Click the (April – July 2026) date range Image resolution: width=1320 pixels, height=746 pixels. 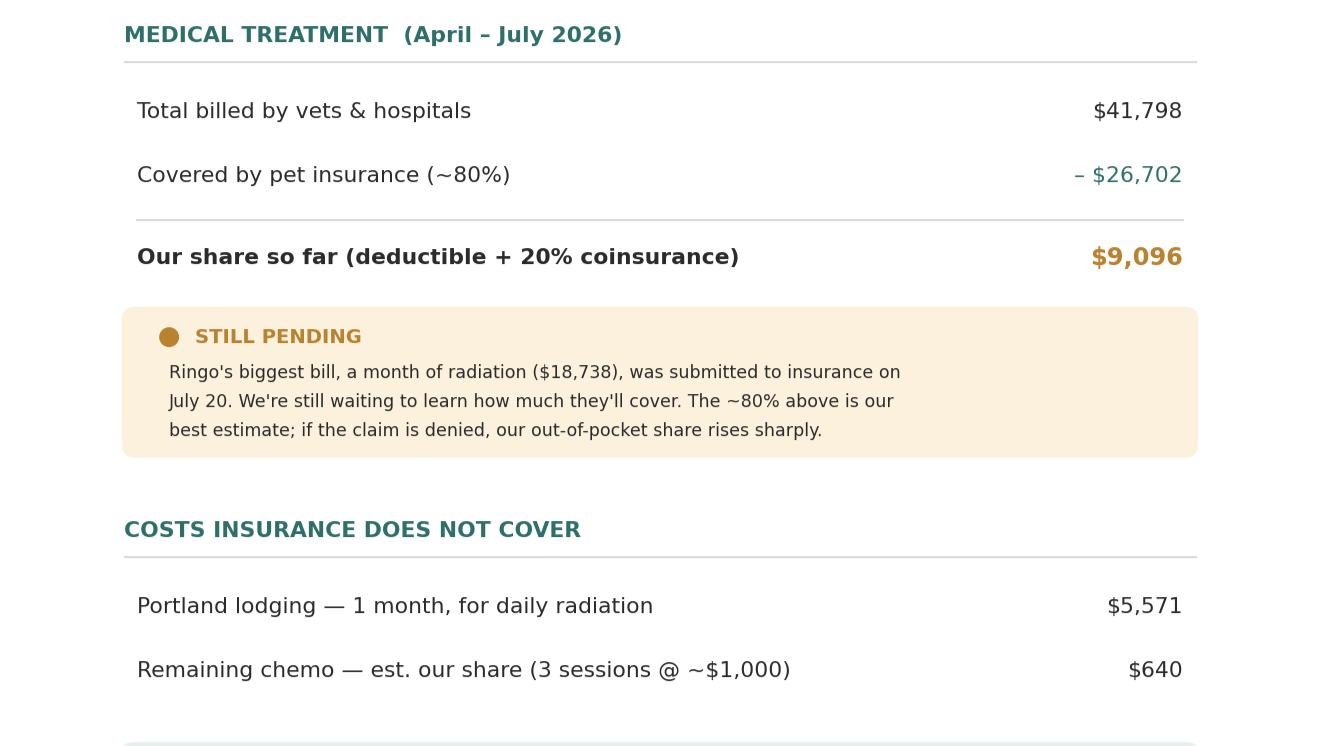point(513,36)
